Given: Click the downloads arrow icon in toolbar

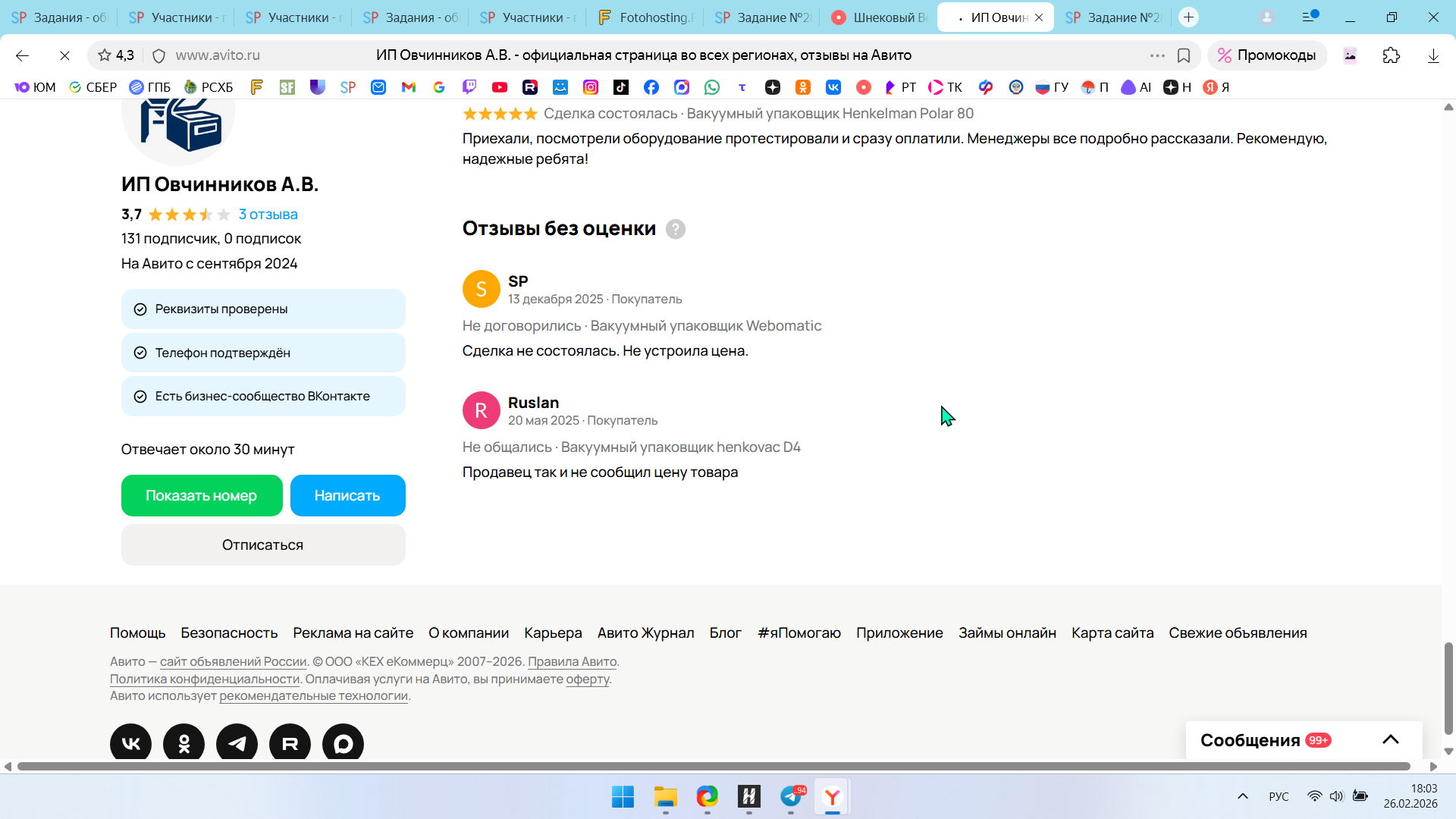Looking at the screenshot, I should tap(1432, 55).
